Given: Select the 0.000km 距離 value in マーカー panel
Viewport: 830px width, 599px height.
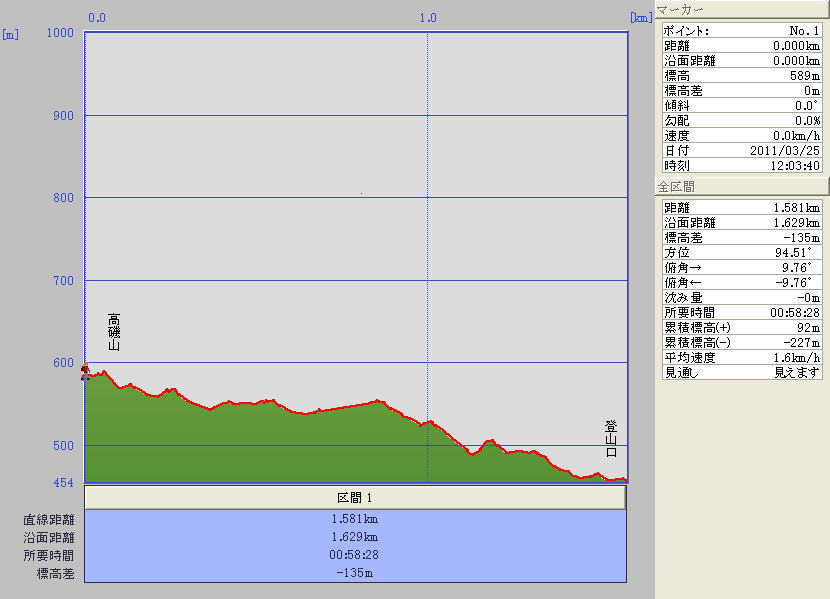Looking at the screenshot, I should (796, 46).
